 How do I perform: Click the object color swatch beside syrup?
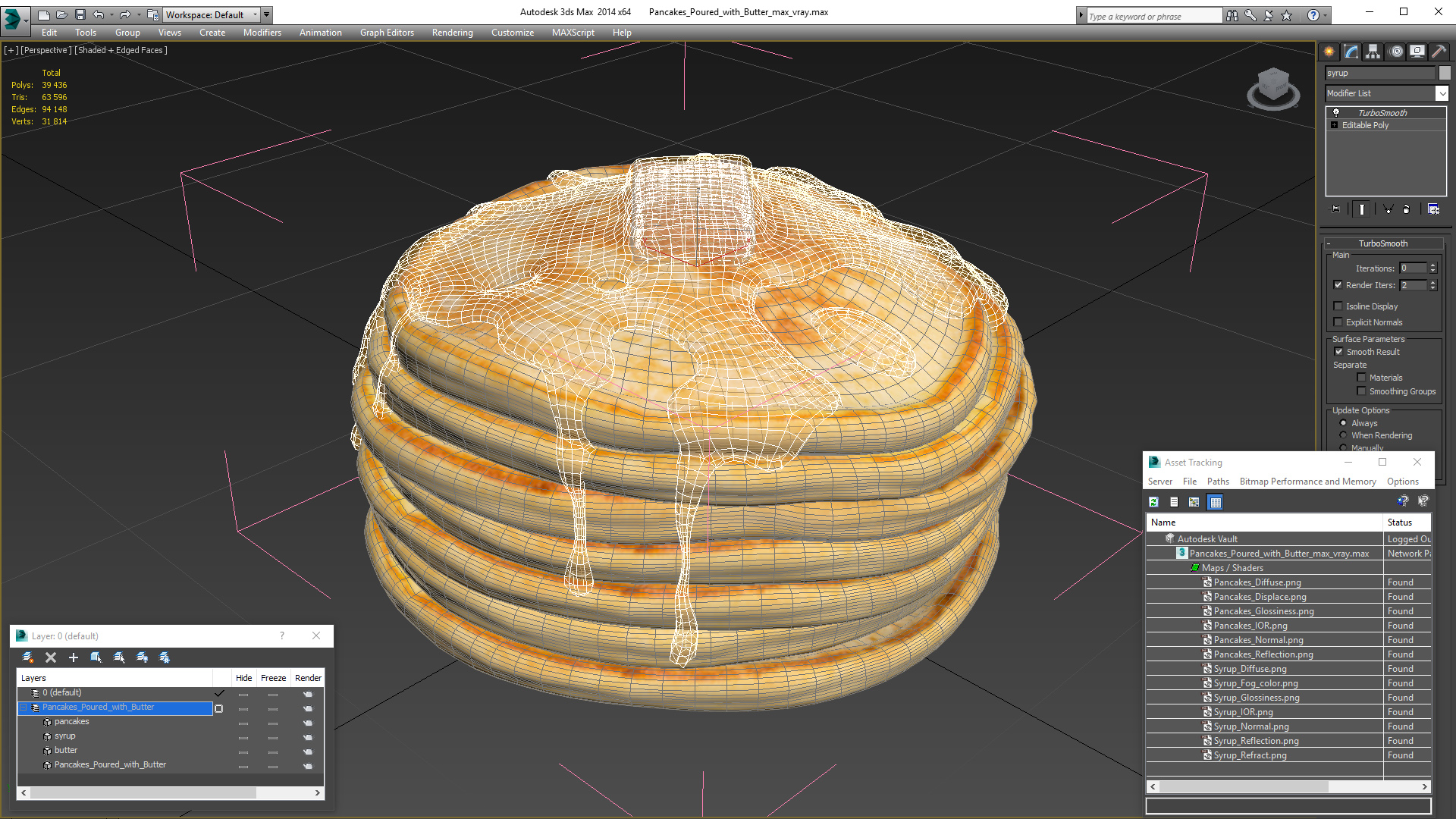point(1445,73)
